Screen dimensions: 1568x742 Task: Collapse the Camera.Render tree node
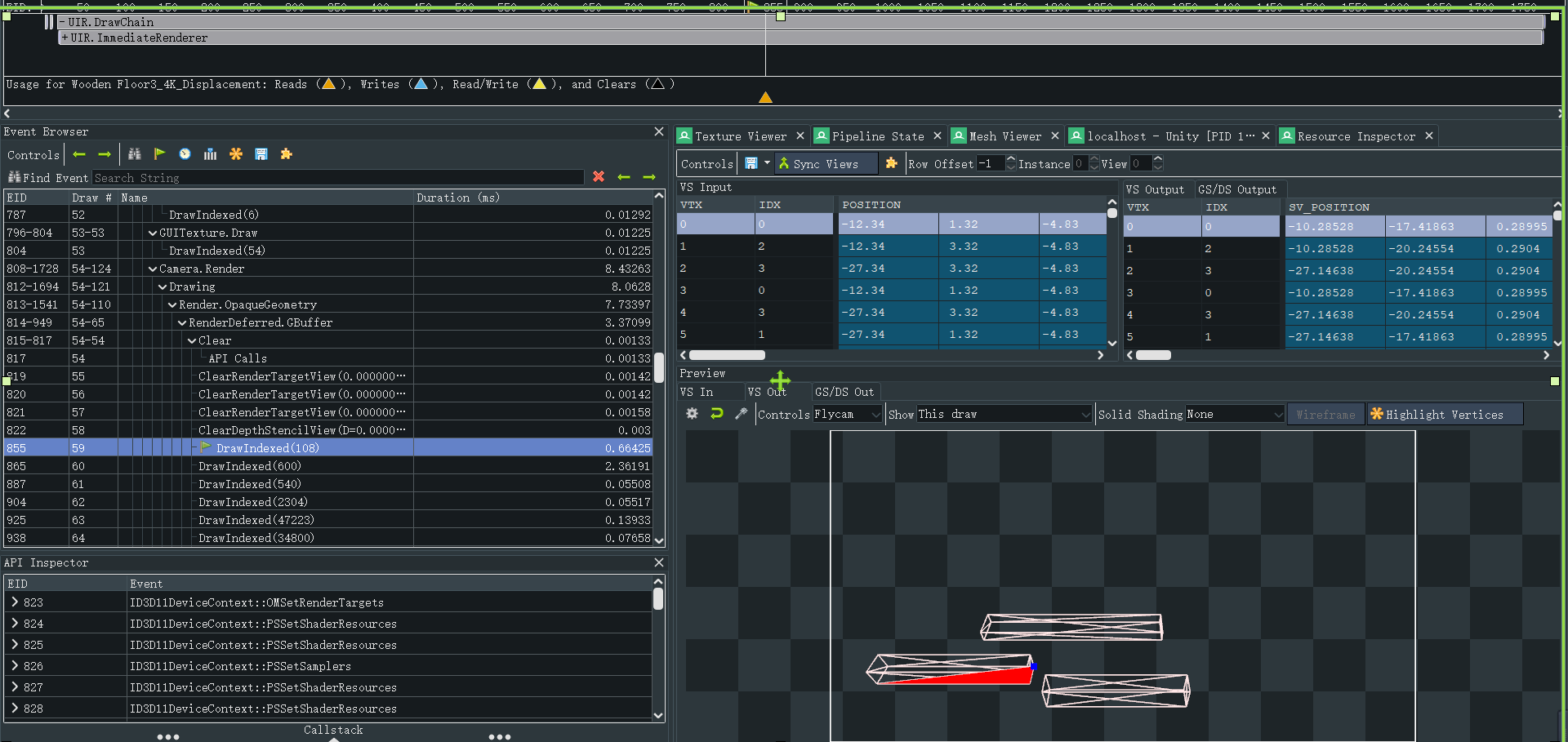coord(153,269)
